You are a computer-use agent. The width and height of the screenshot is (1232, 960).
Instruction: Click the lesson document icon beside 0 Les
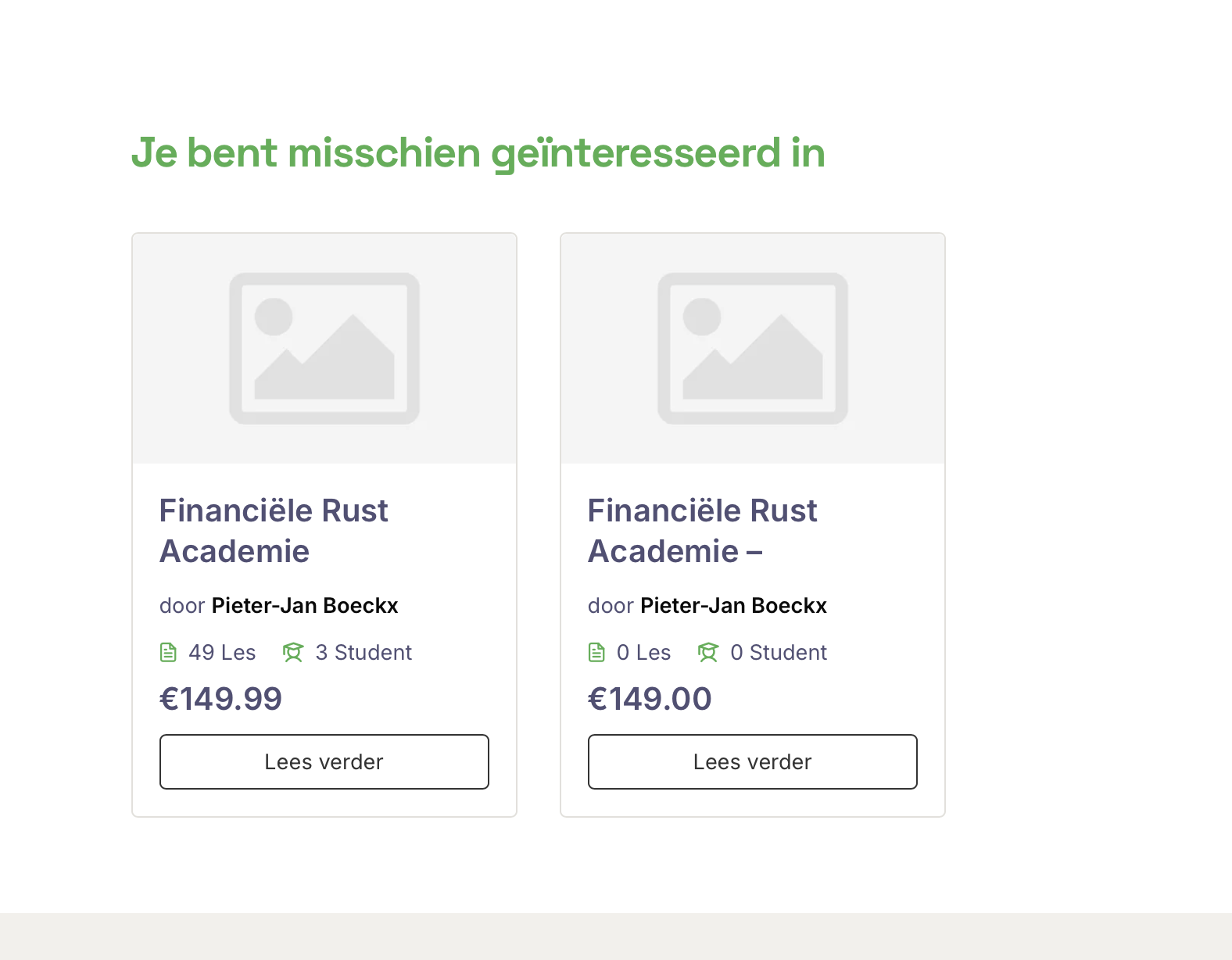(596, 652)
